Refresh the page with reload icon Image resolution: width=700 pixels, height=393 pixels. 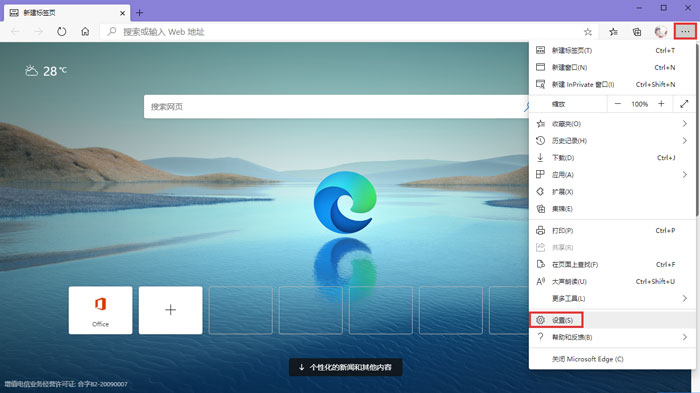point(62,32)
